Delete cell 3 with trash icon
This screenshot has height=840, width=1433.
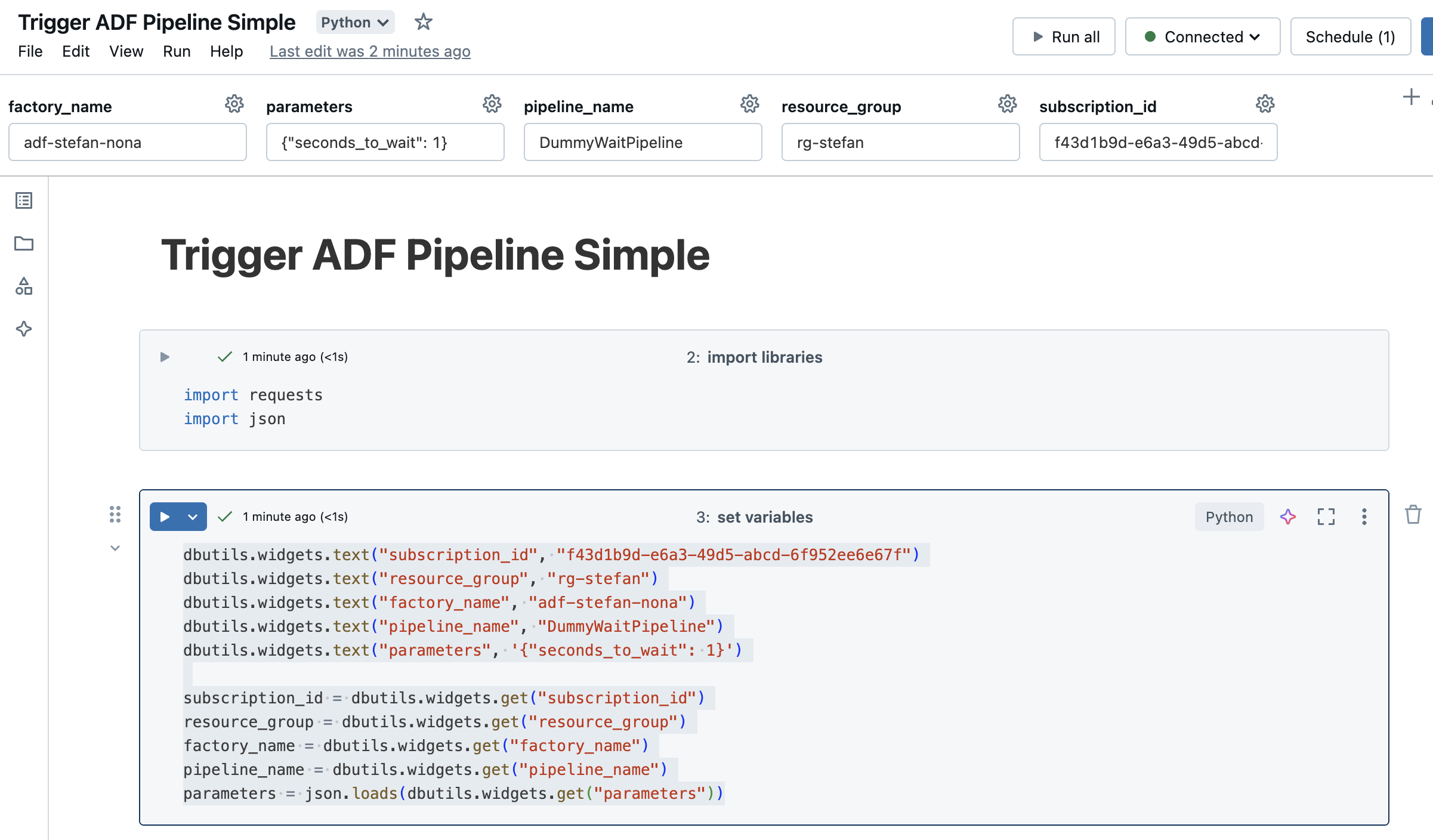click(x=1413, y=514)
